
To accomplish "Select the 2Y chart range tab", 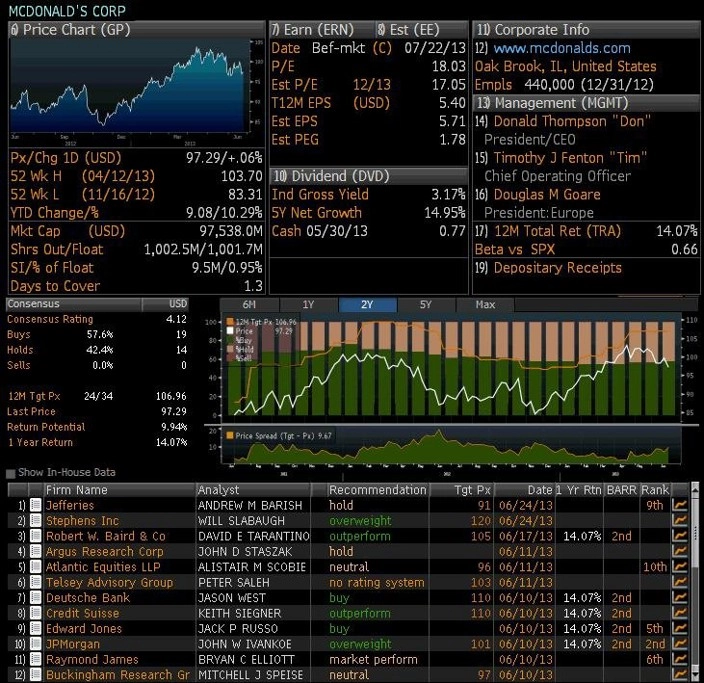I will click(367, 304).
